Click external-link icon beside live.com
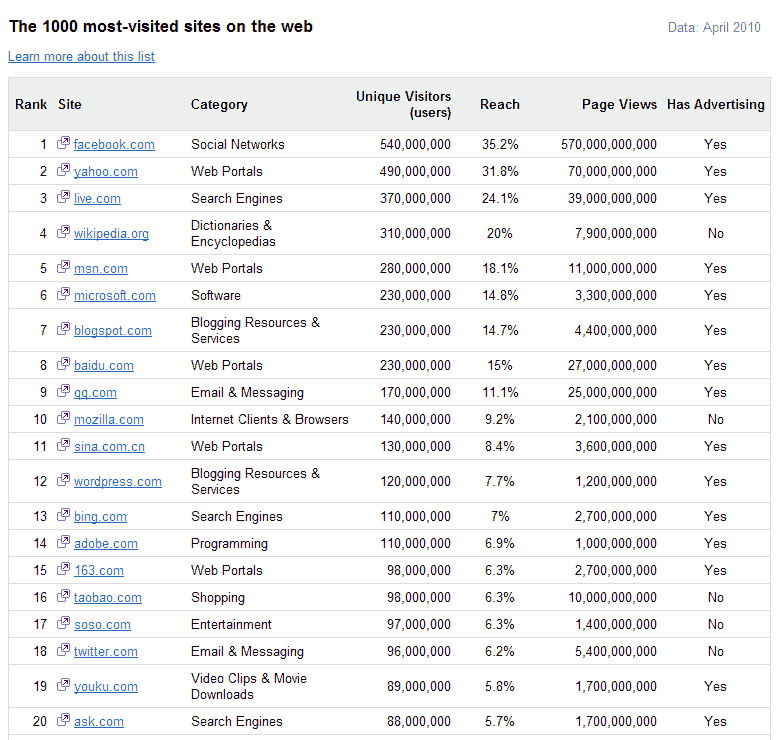 click(63, 197)
